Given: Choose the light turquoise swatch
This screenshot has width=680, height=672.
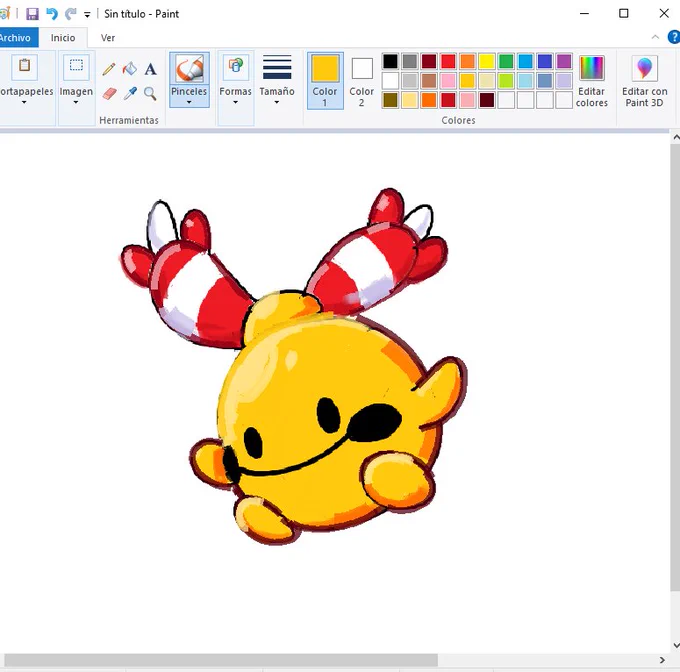Looking at the screenshot, I should pos(526,81).
